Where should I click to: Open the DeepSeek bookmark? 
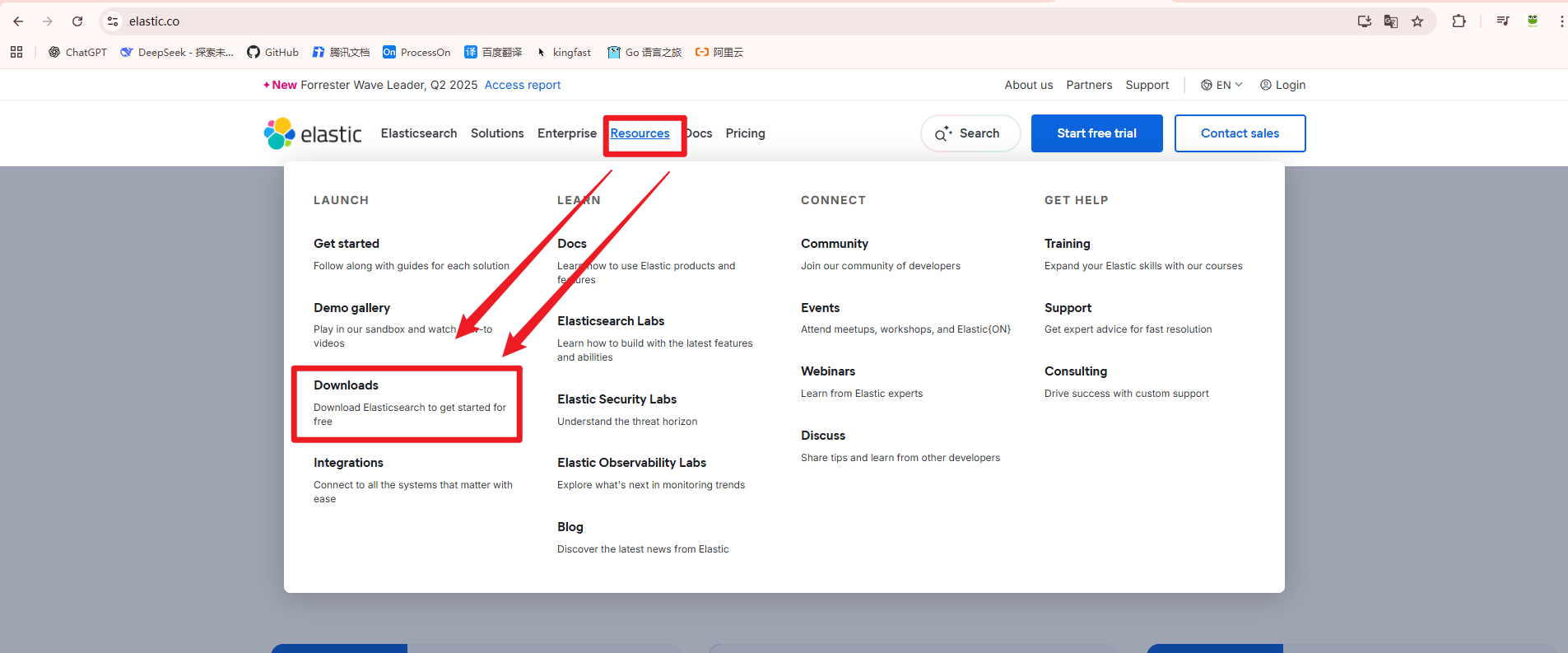[177, 52]
